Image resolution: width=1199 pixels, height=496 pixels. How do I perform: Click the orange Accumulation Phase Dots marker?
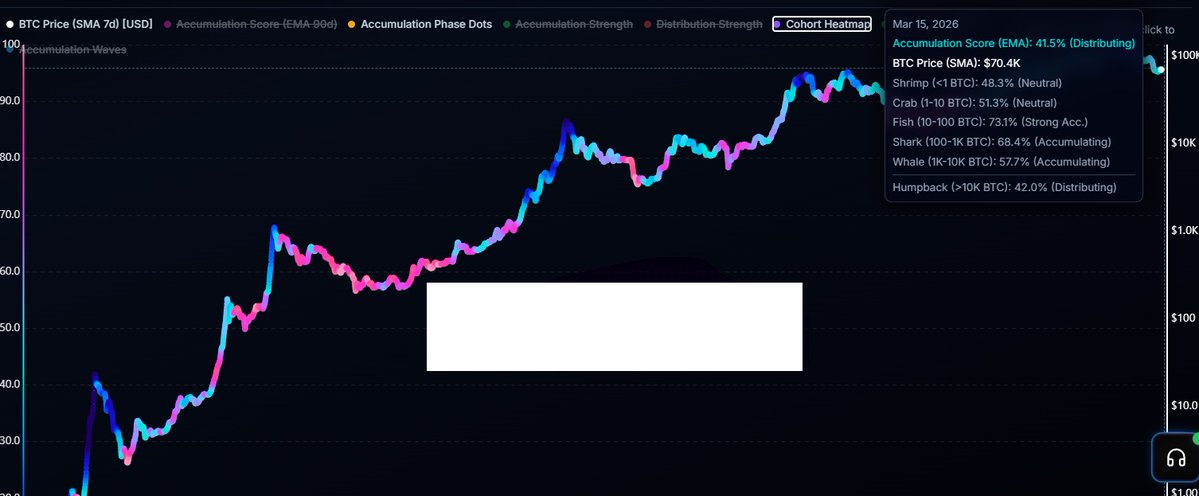pos(352,24)
